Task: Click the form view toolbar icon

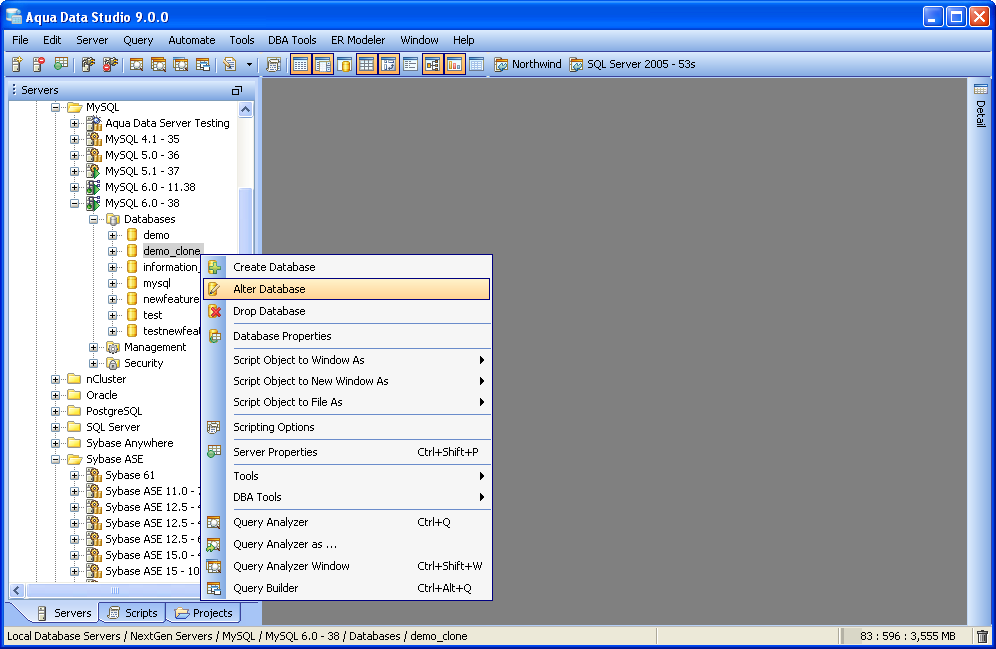Action: click(410, 64)
